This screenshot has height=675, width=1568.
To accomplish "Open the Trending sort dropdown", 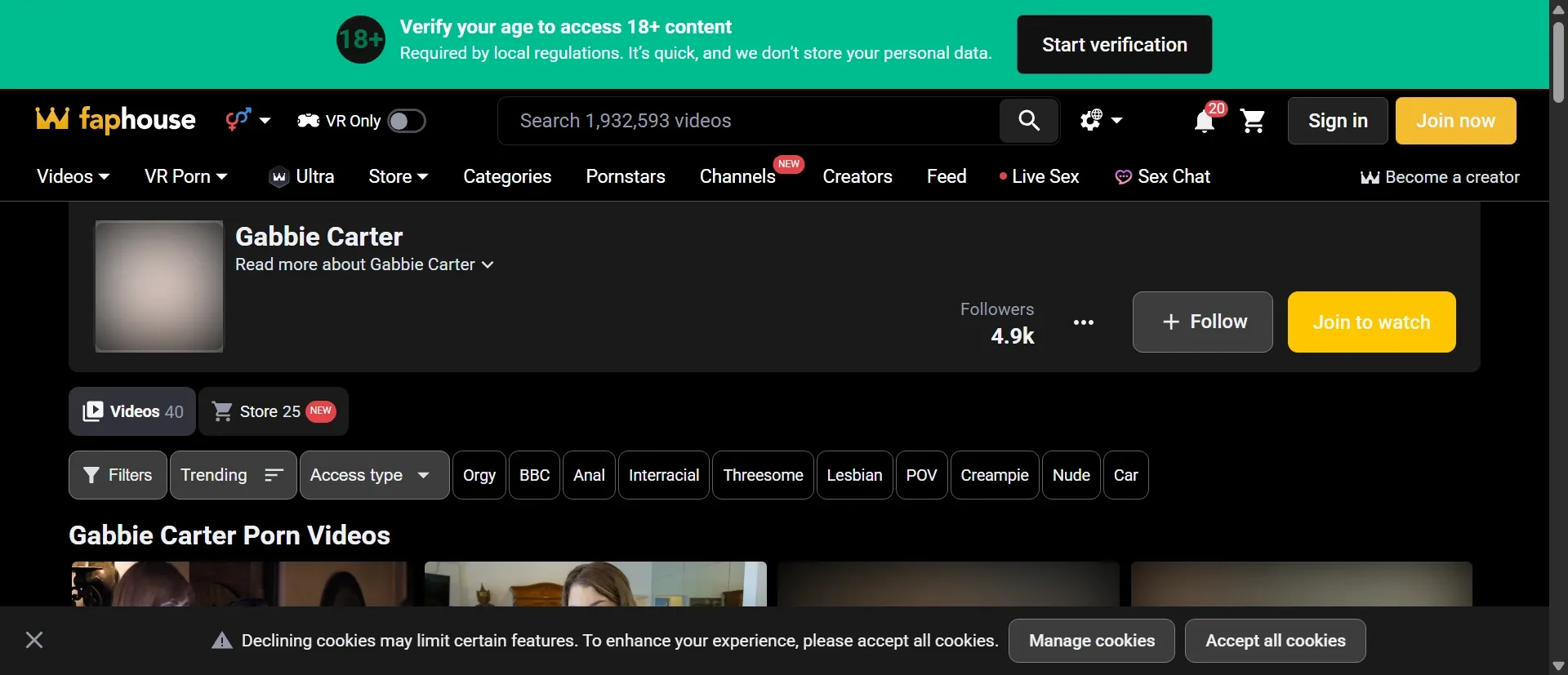I will point(234,475).
